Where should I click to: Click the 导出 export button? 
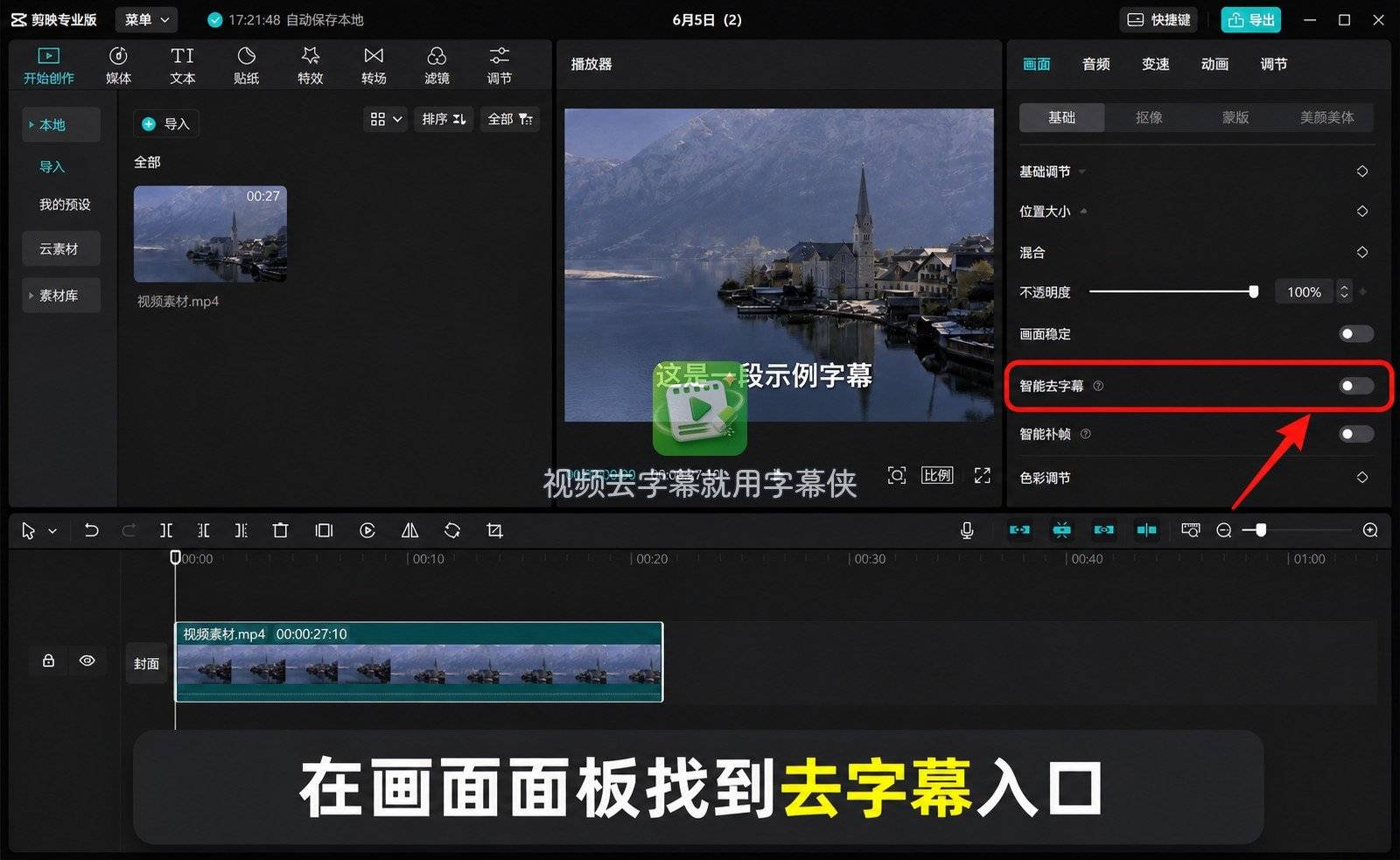coord(1250,19)
